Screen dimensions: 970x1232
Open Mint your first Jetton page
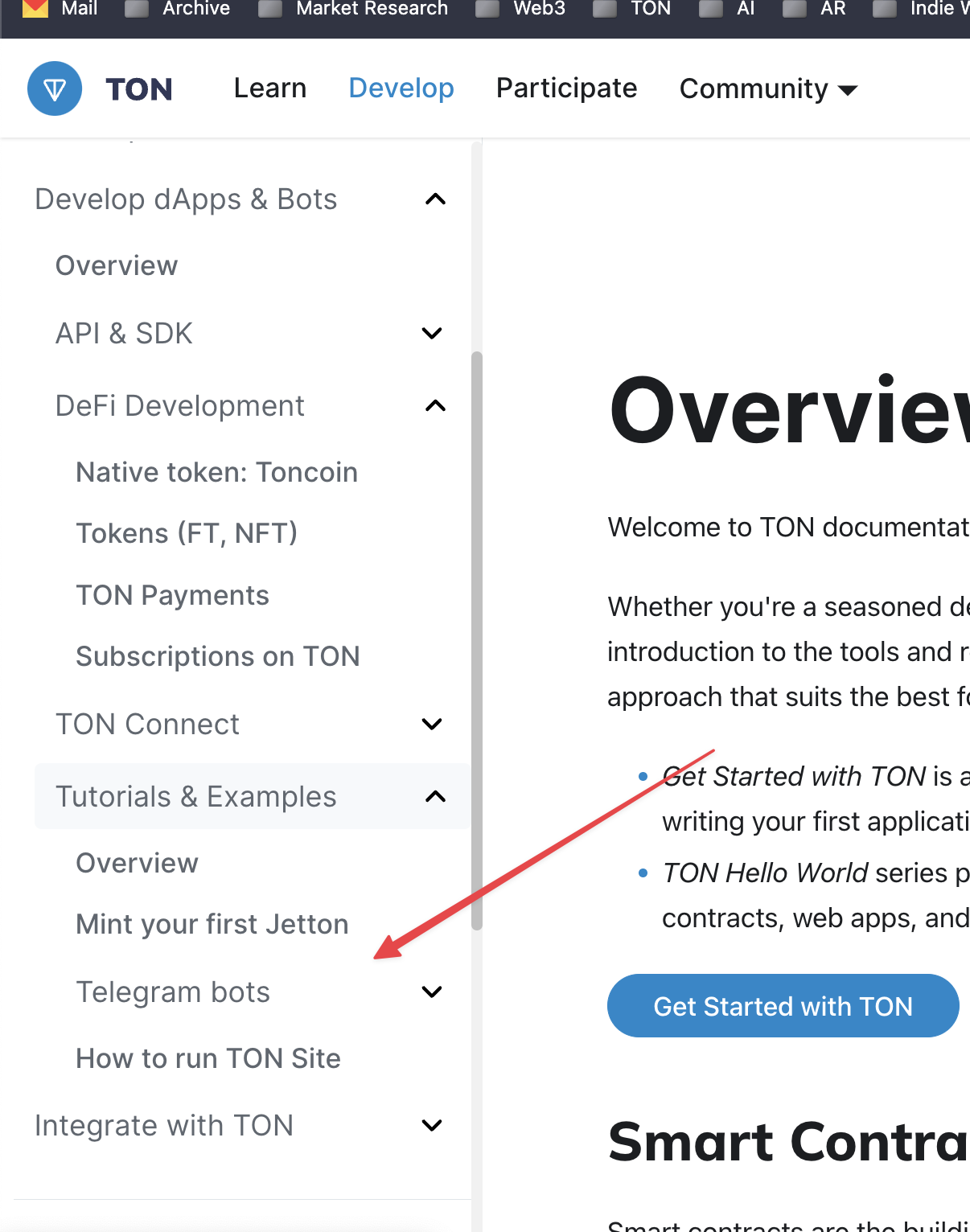click(212, 924)
